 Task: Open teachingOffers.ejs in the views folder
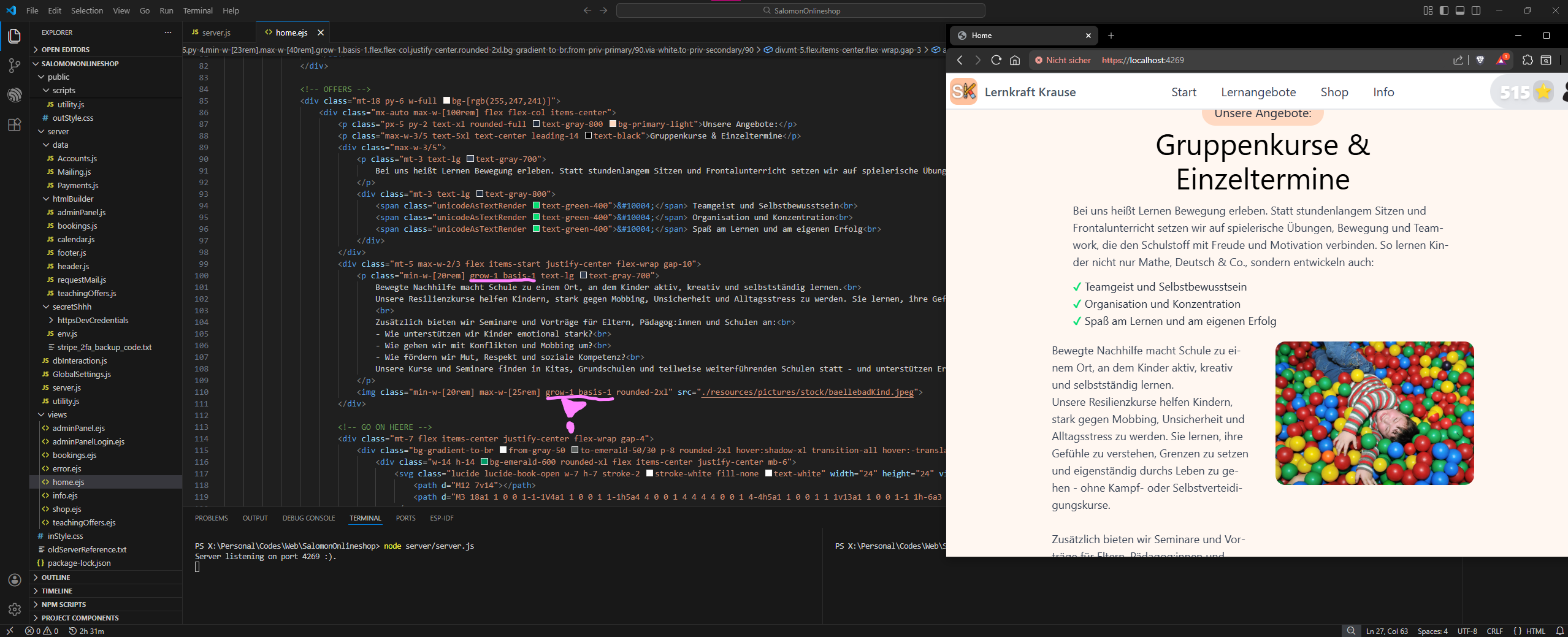(x=83, y=522)
